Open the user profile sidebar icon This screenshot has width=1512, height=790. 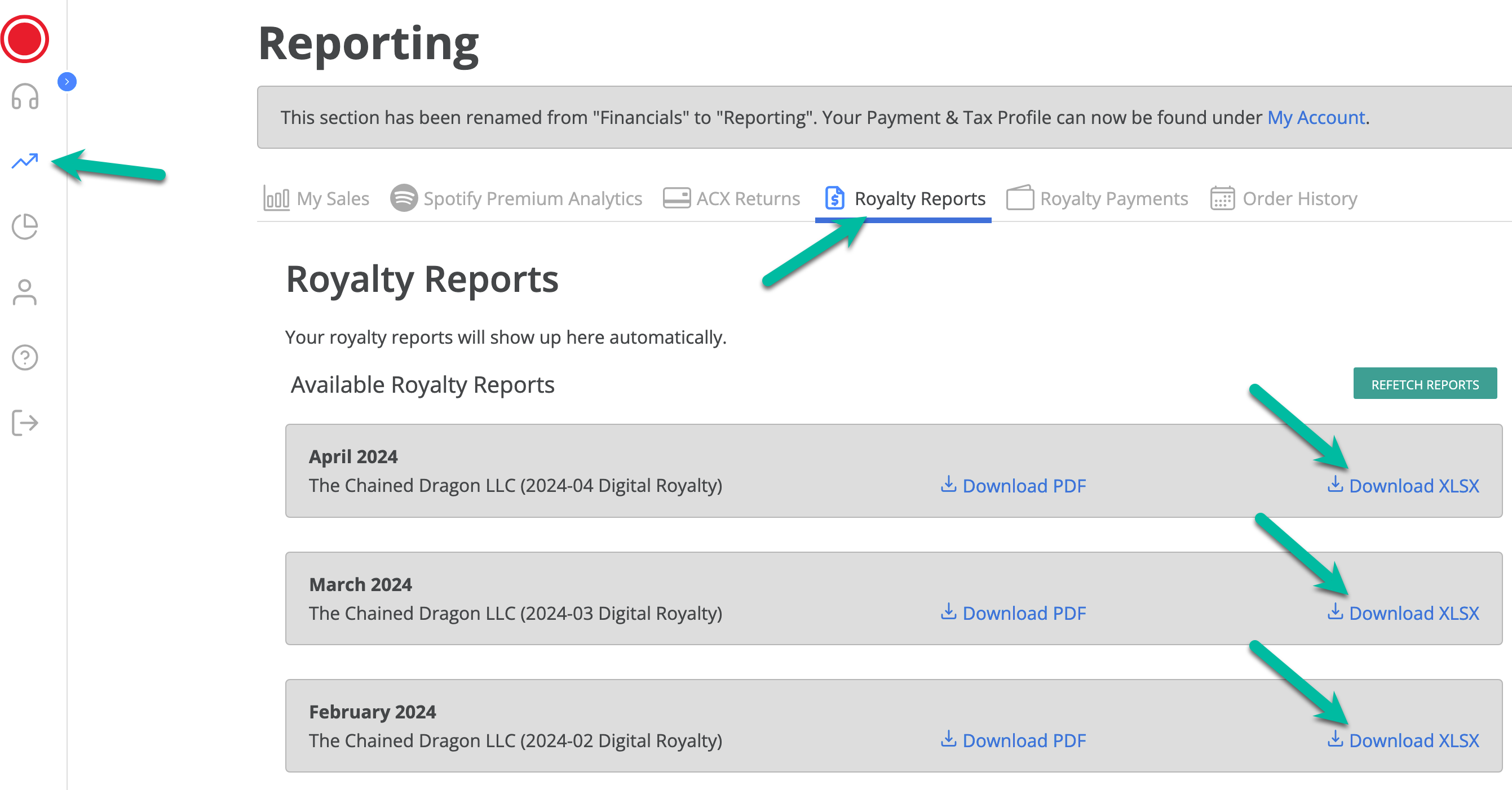25,292
